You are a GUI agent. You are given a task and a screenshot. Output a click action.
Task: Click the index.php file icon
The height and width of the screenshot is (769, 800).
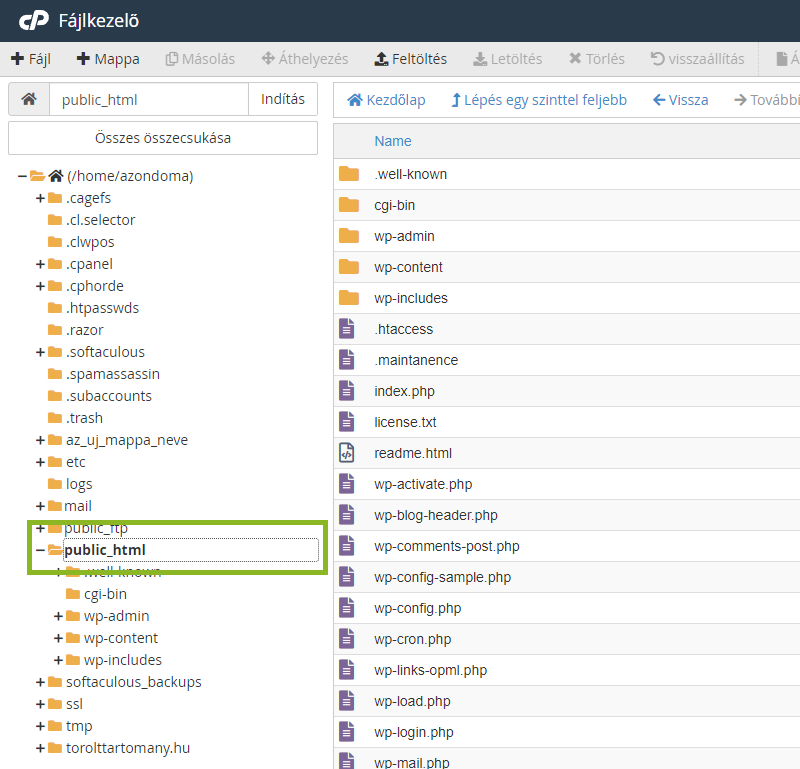click(348, 391)
